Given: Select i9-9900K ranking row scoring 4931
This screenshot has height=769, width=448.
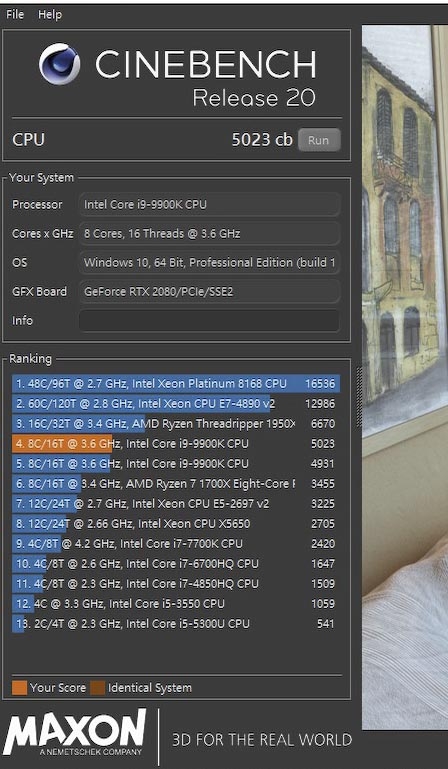Looking at the screenshot, I should (176, 463).
